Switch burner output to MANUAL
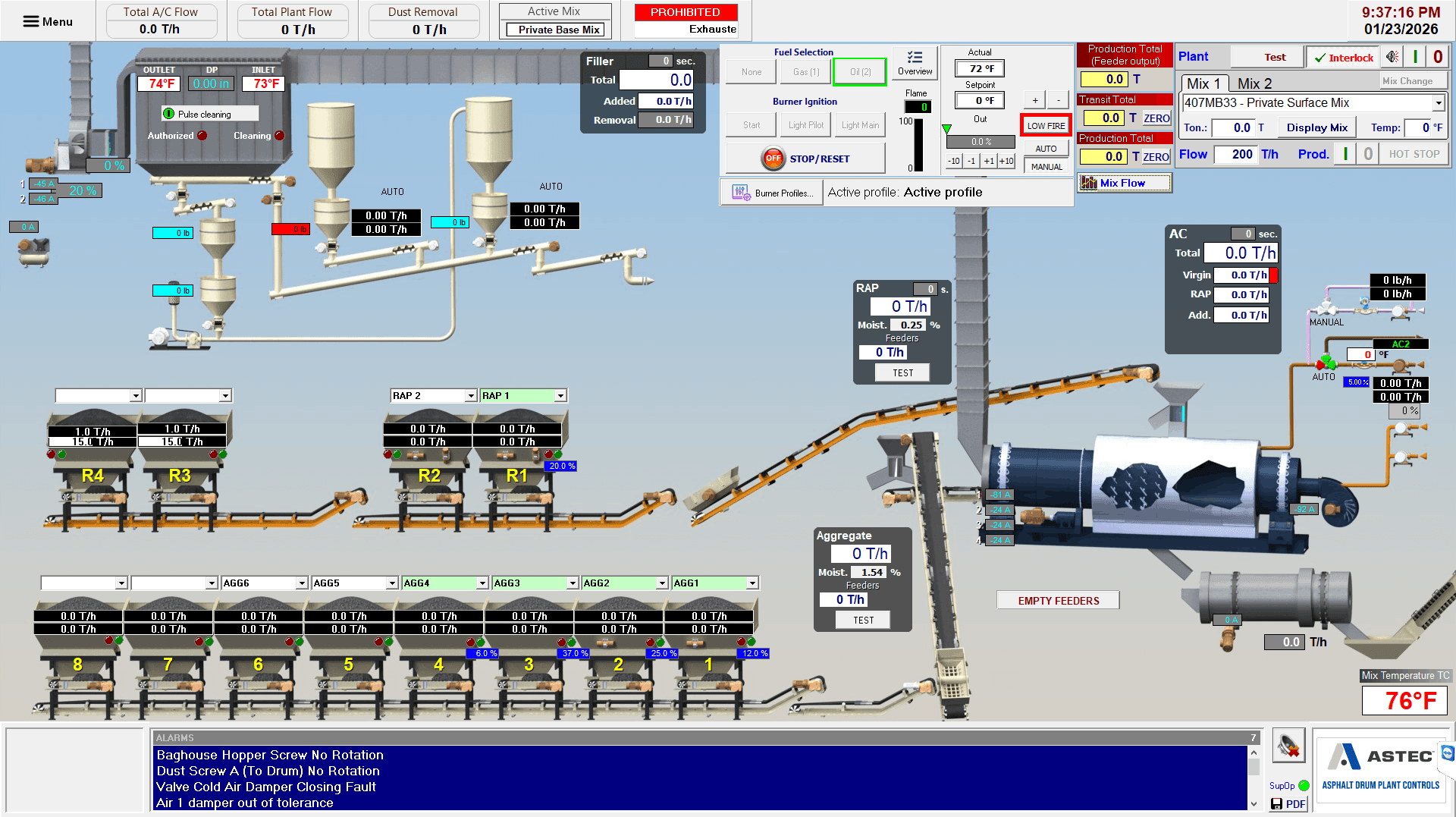 [1046, 166]
